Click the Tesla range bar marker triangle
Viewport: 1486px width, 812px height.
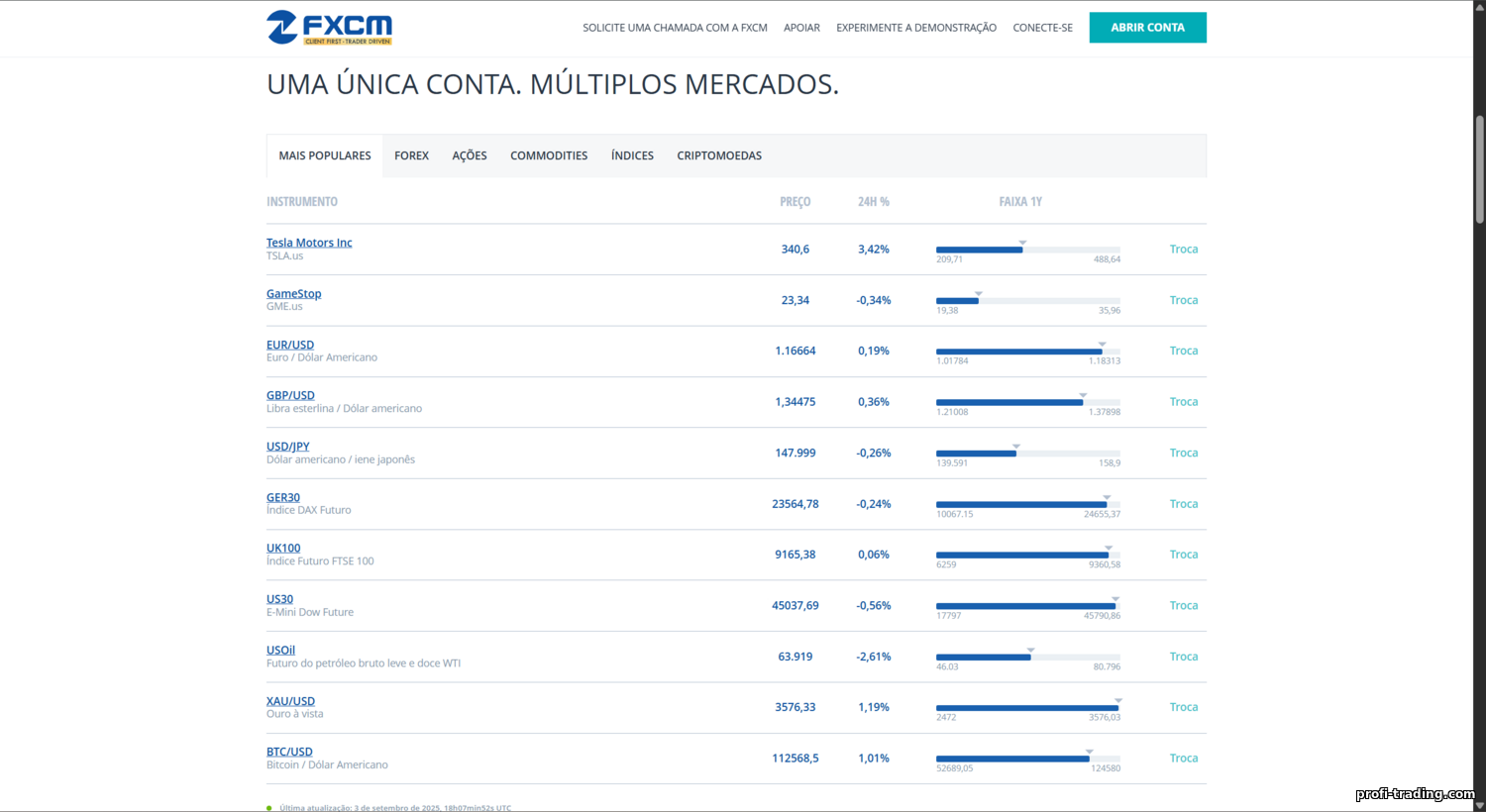point(1022,243)
